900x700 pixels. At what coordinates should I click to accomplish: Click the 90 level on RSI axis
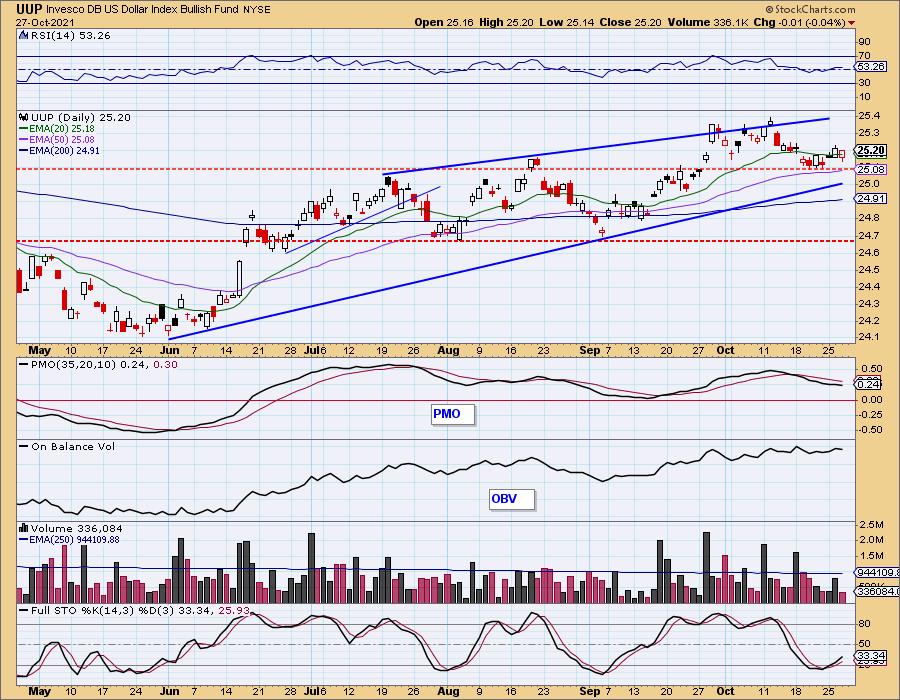(865, 42)
